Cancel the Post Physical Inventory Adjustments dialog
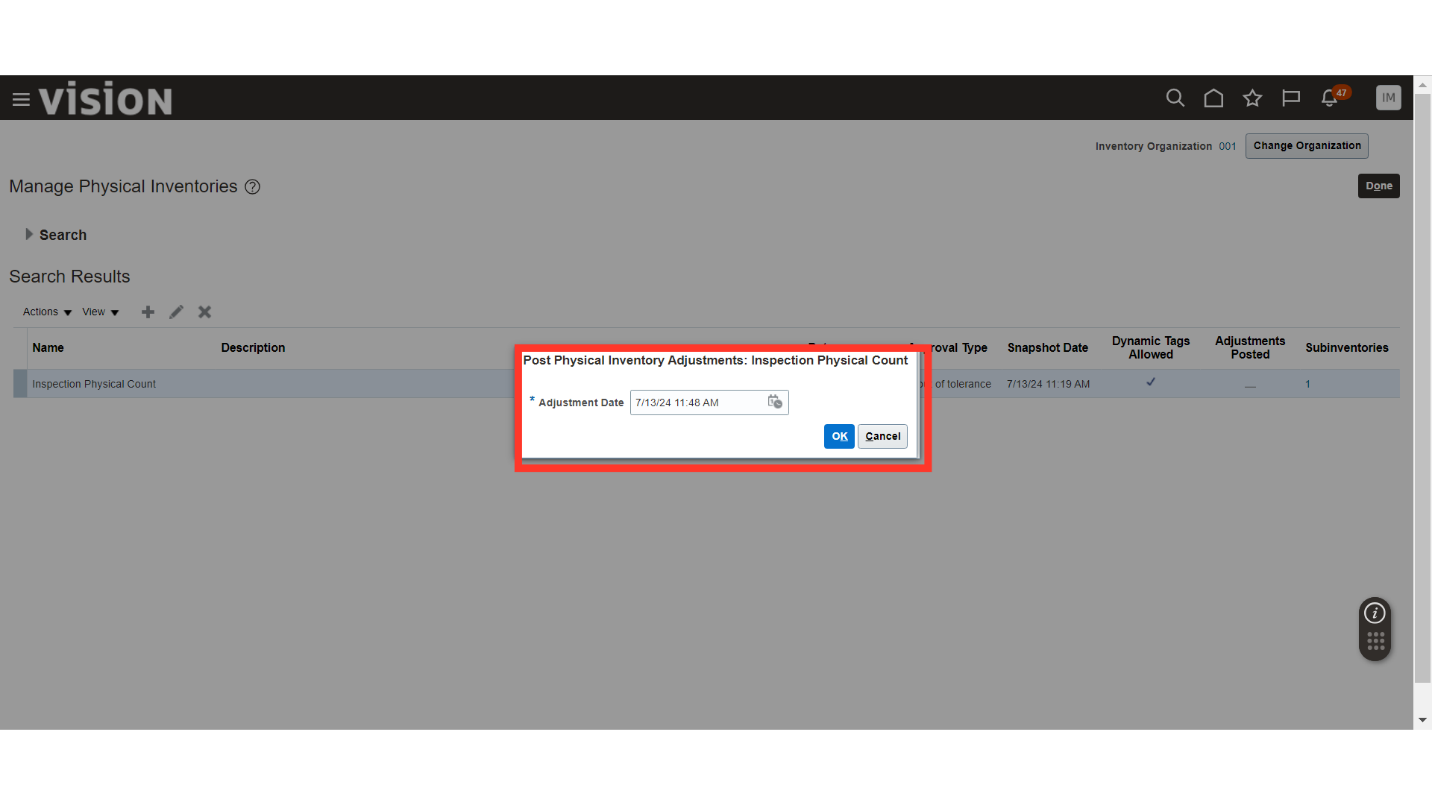Screen dimensions: 1432x805 click(882, 436)
